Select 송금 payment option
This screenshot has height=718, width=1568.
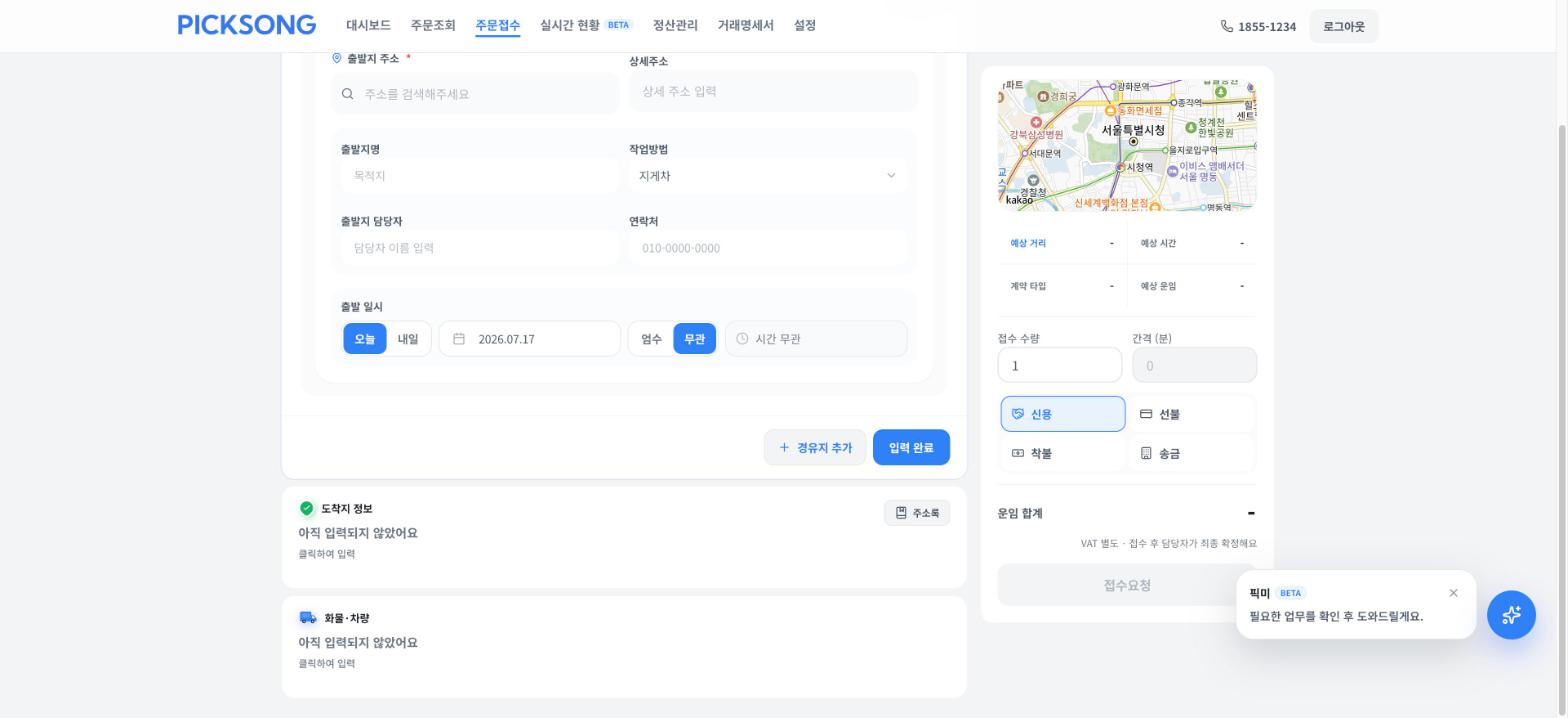pos(1192,453)
